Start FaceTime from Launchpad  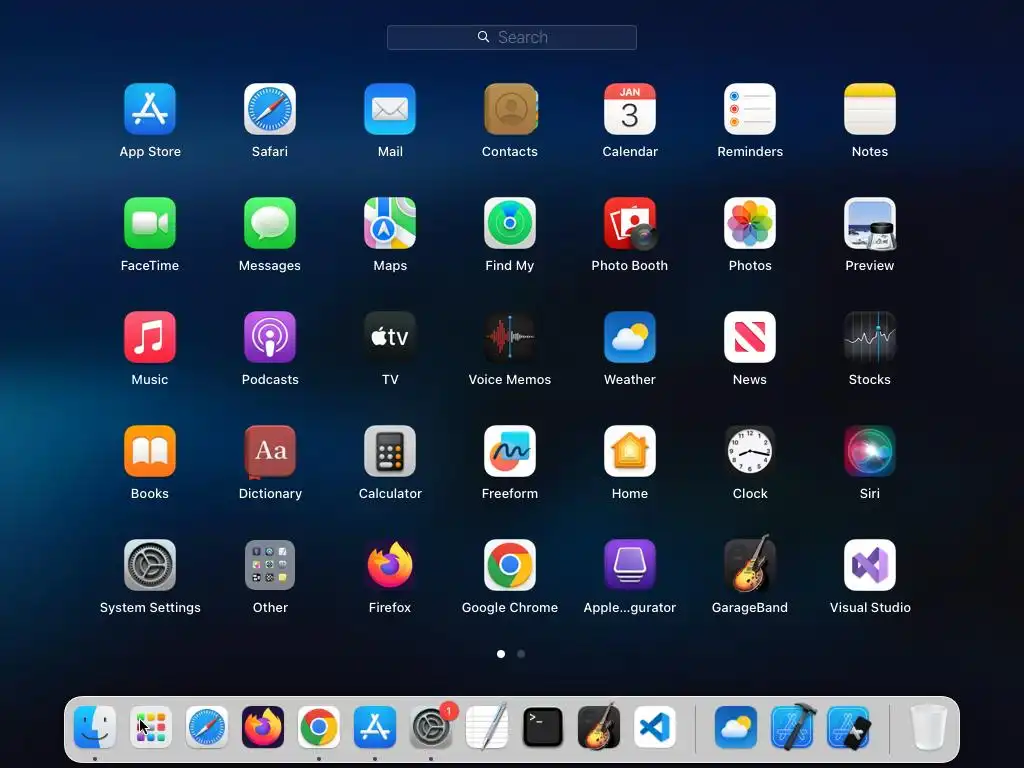click(x=150, y=223)
